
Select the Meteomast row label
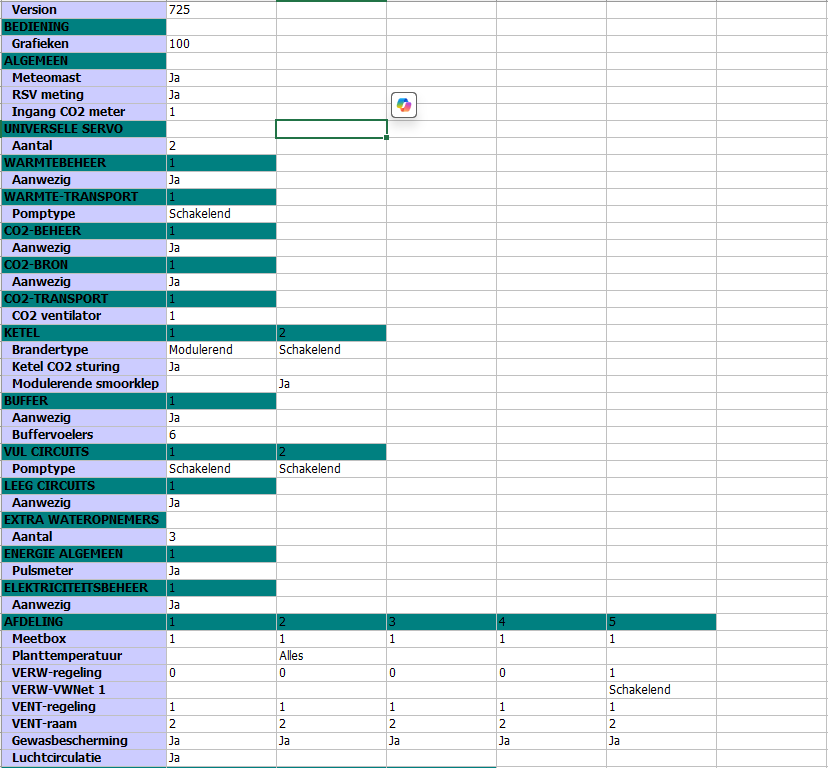click(84, 78)
